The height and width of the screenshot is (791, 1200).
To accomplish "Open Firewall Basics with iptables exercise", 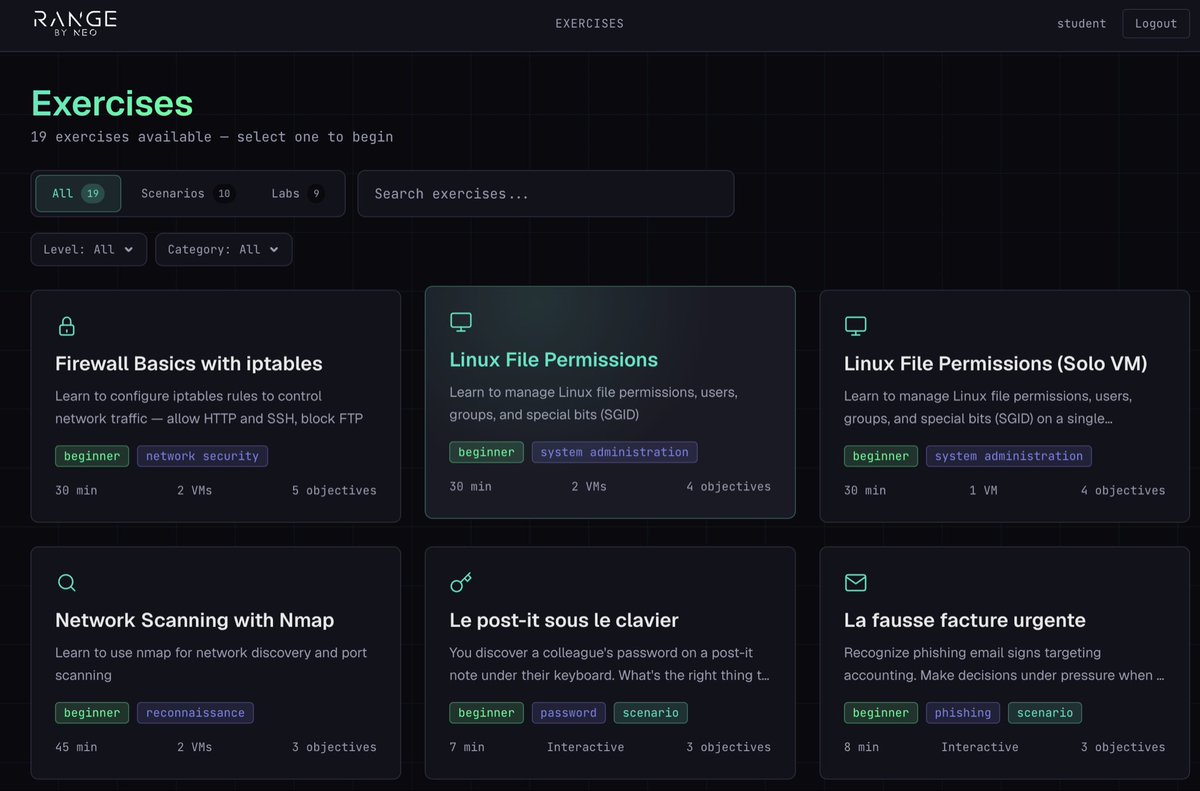I will tap(189, 363).
